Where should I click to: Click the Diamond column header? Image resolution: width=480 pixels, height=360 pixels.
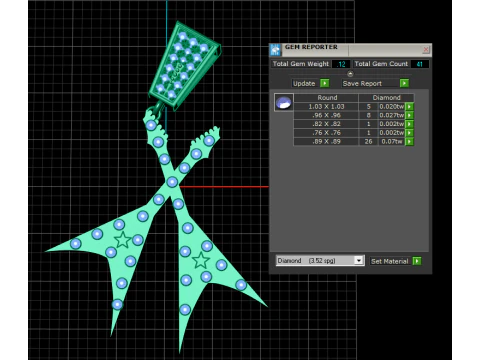tap(386, 98)
